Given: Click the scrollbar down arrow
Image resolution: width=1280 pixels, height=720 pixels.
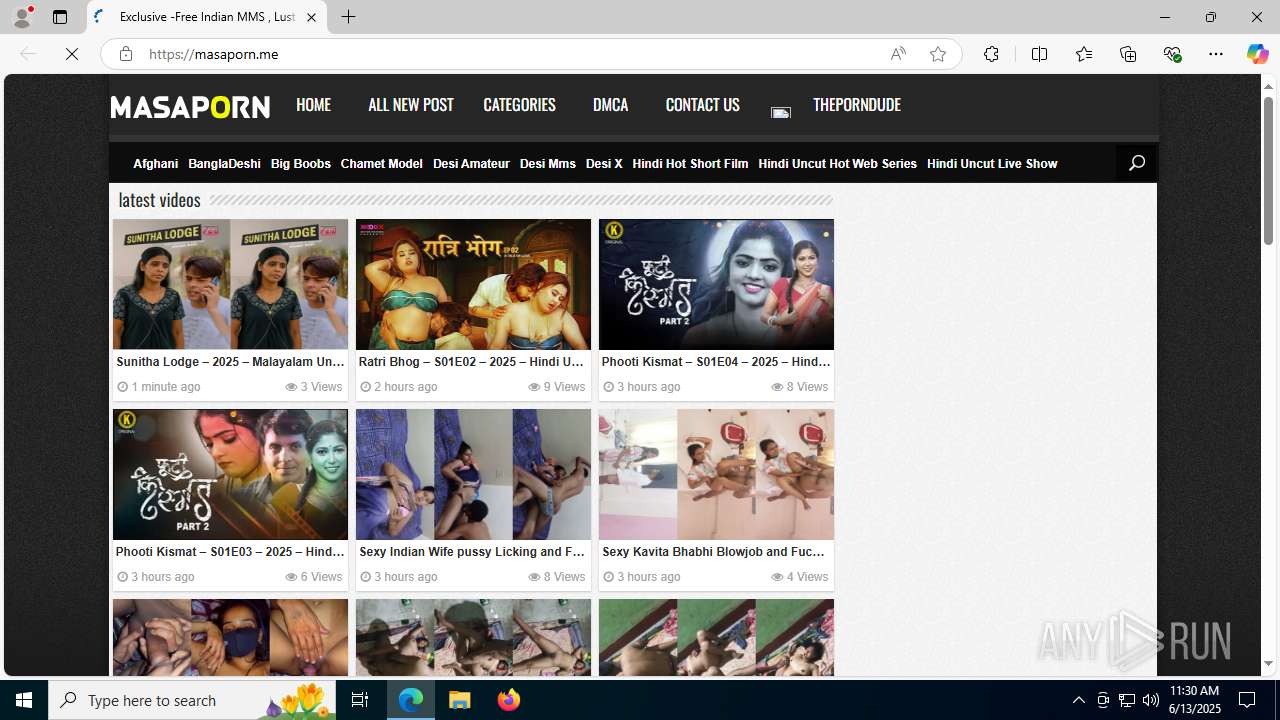Looking at the screenshot, I should pos(1268,664).
